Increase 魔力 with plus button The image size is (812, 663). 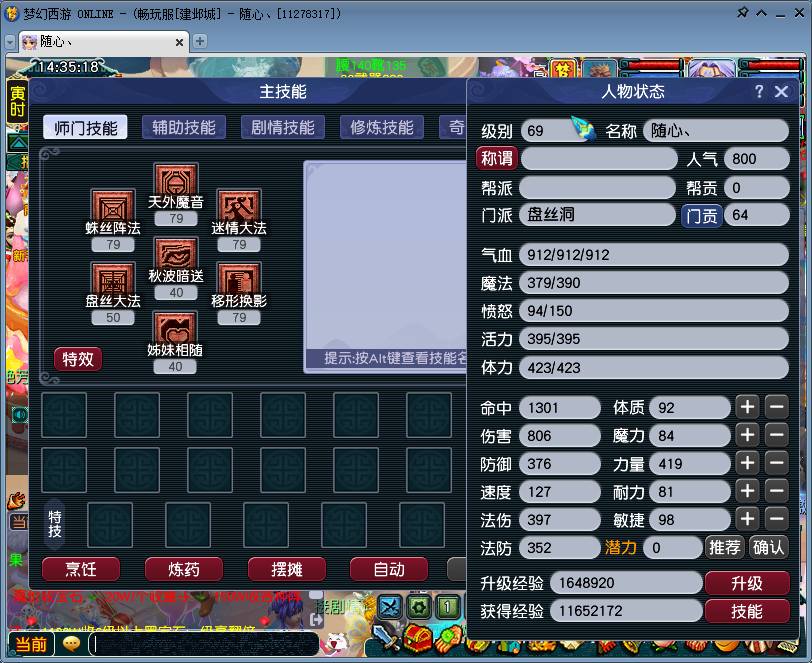tap(747, 435)
